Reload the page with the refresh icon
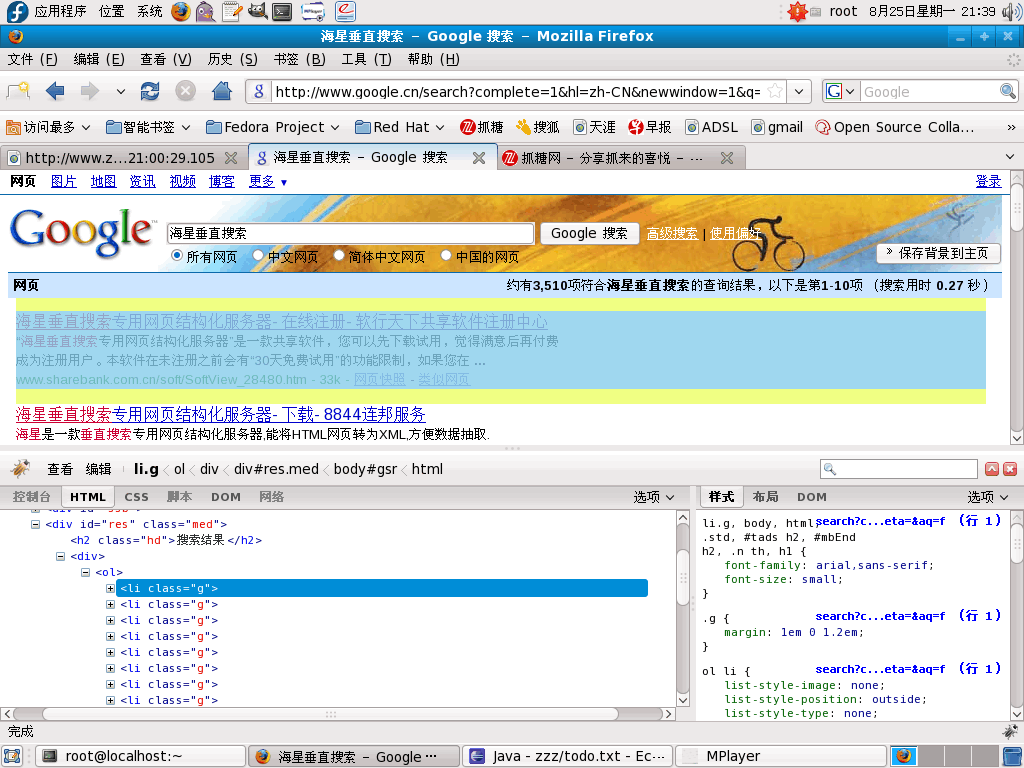 [x=150, y=91]
